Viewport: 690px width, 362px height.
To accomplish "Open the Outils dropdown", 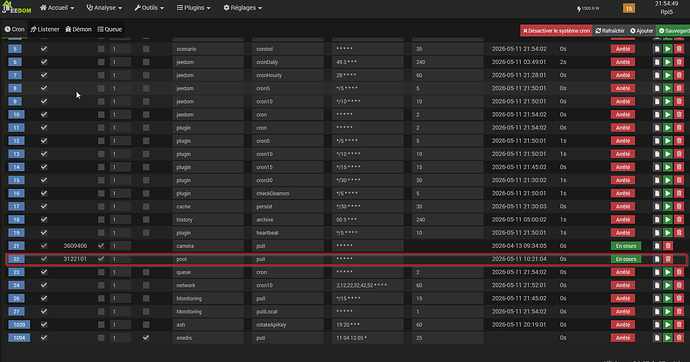I will (x=149, y=8).
